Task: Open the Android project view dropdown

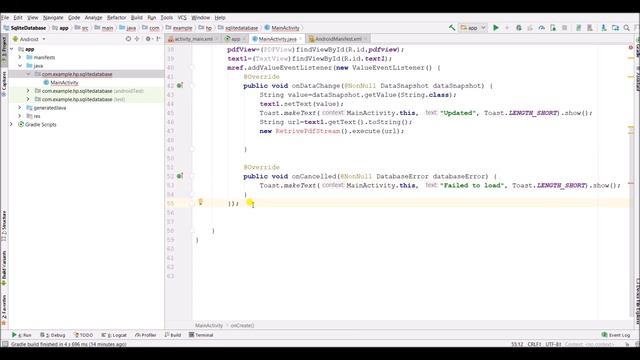Action: (29, 39)
